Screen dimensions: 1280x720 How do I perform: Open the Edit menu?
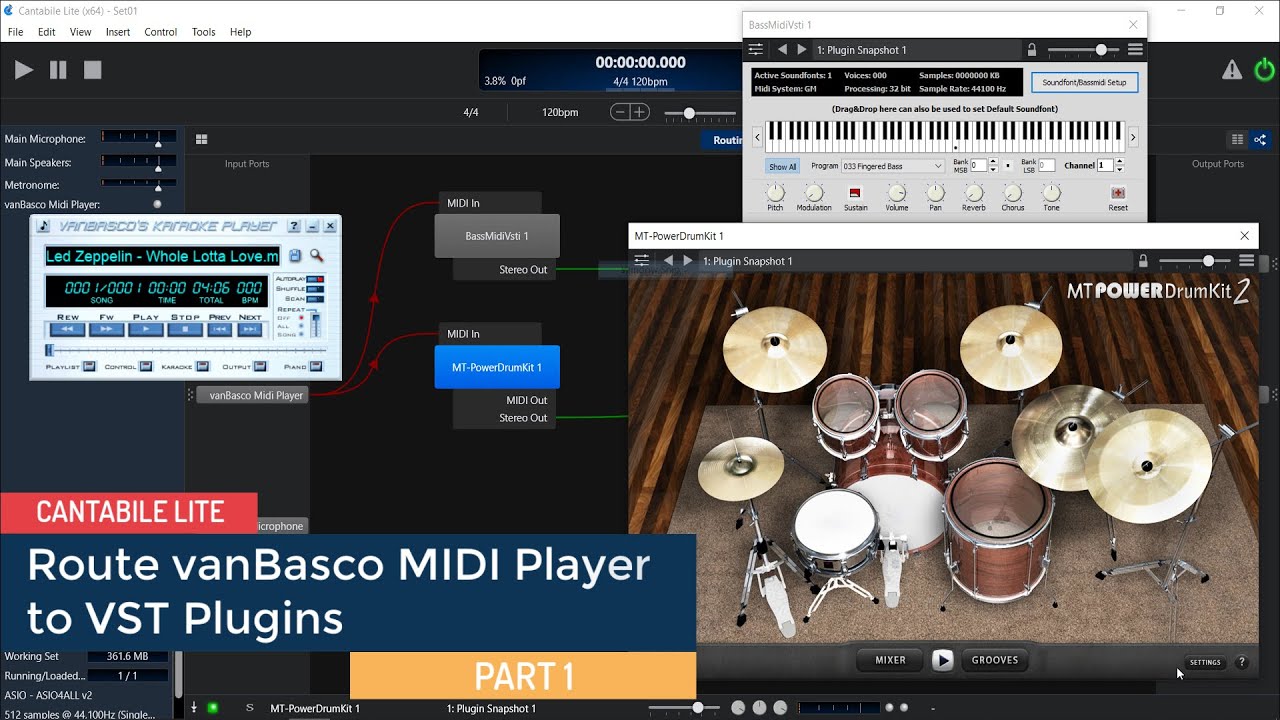[x=47, y=32]
